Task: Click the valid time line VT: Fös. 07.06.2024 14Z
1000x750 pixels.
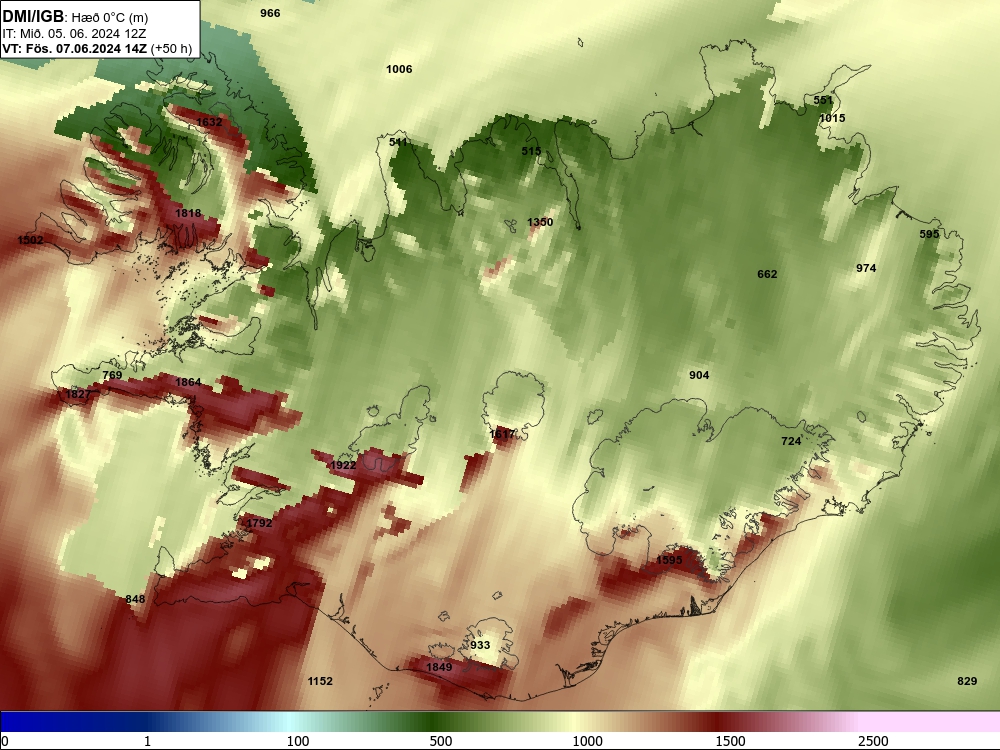Action: [75, 48]
